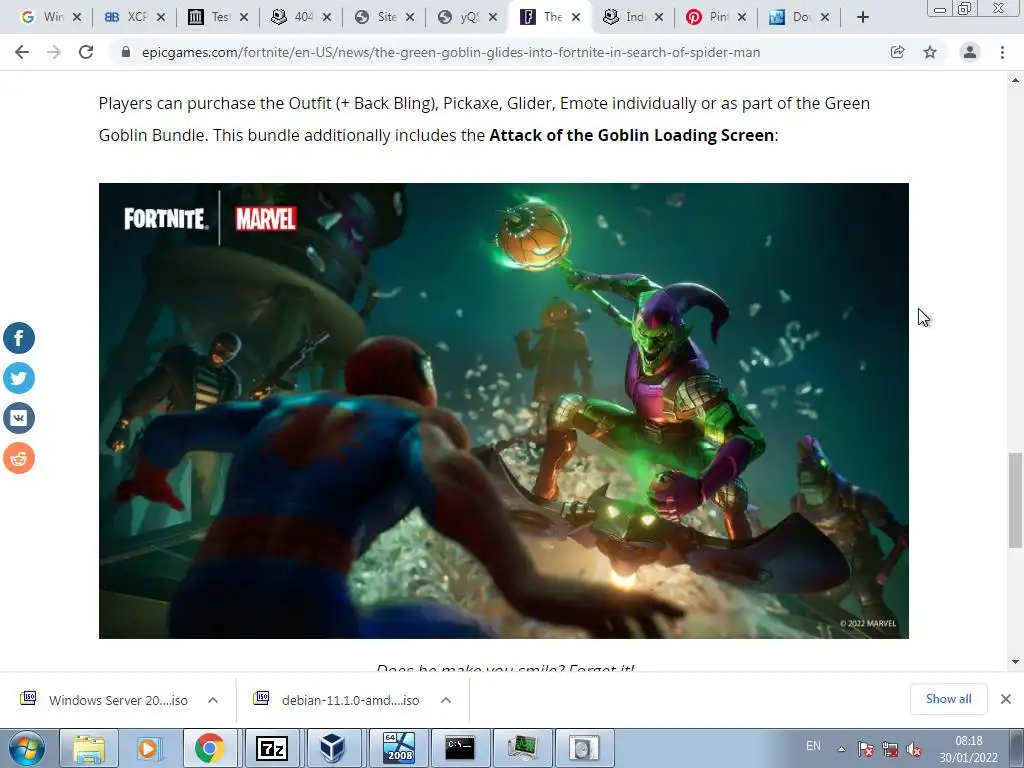Click the address bar URL
This screenshot has width=1024, height=768.
(451, 52)
